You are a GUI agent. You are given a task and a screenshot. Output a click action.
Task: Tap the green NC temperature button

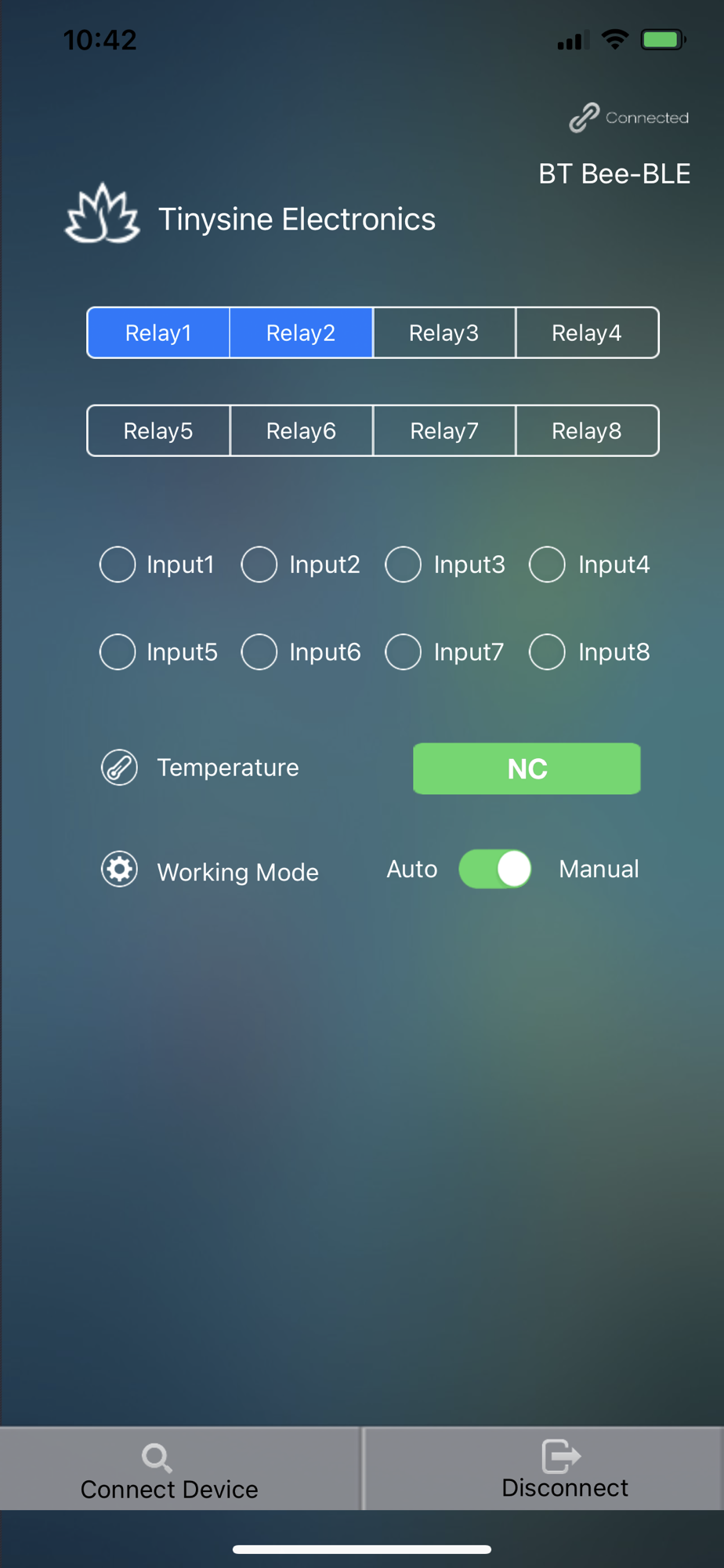tap(527, 768)
